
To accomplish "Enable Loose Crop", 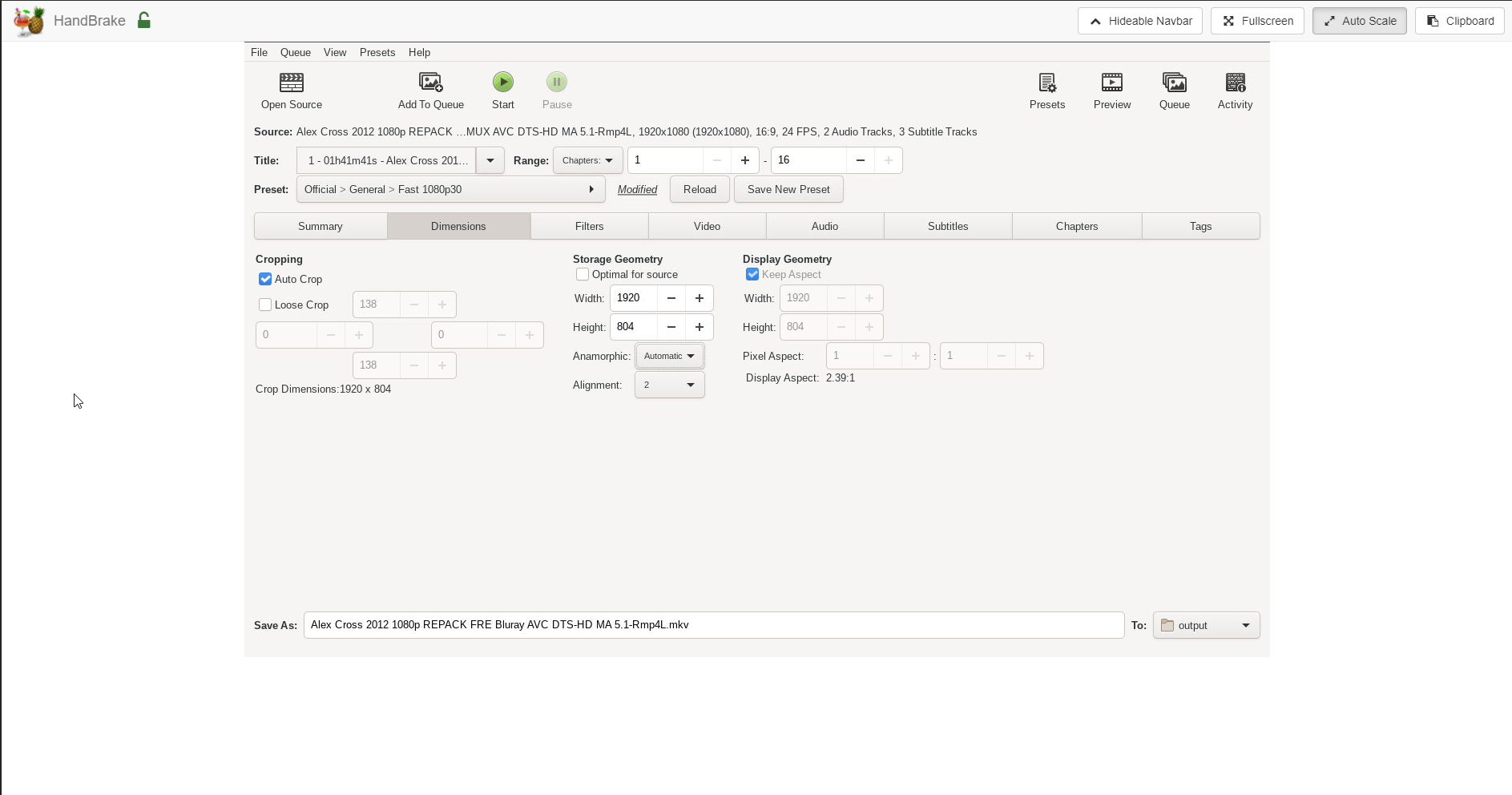I will (x=265, y=305).
